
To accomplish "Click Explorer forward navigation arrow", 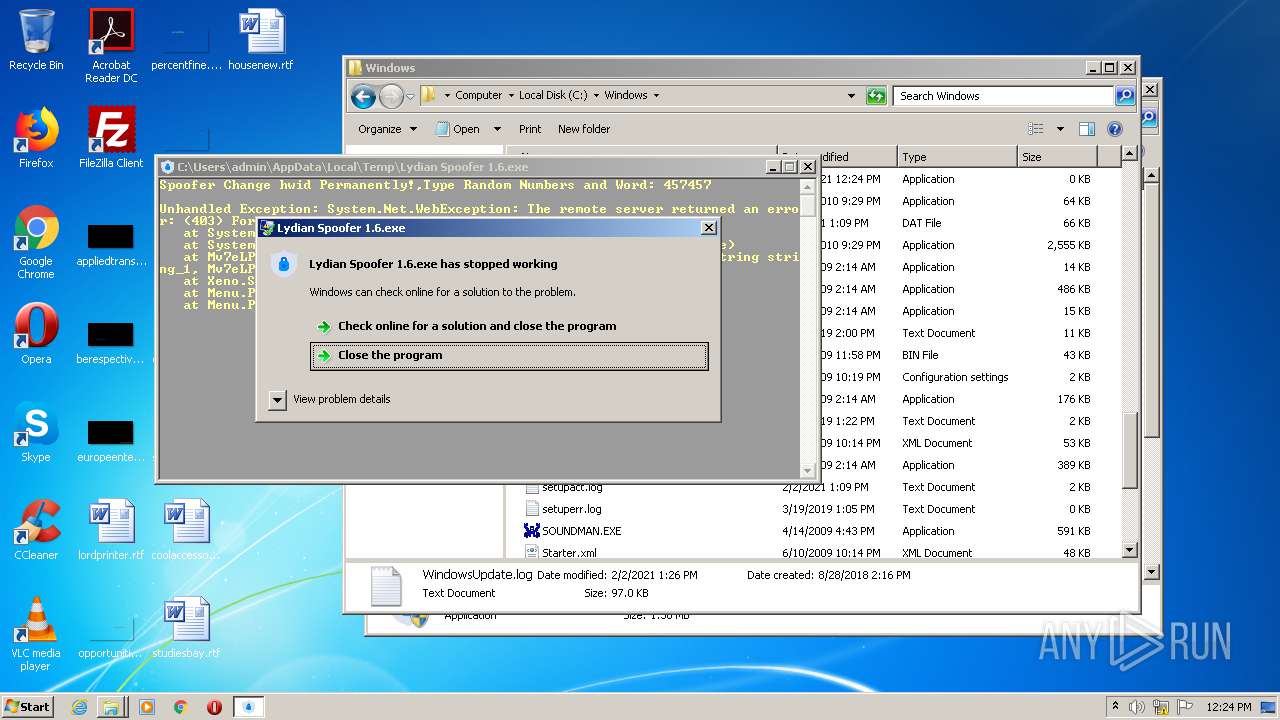I will [x=391, y=96].
